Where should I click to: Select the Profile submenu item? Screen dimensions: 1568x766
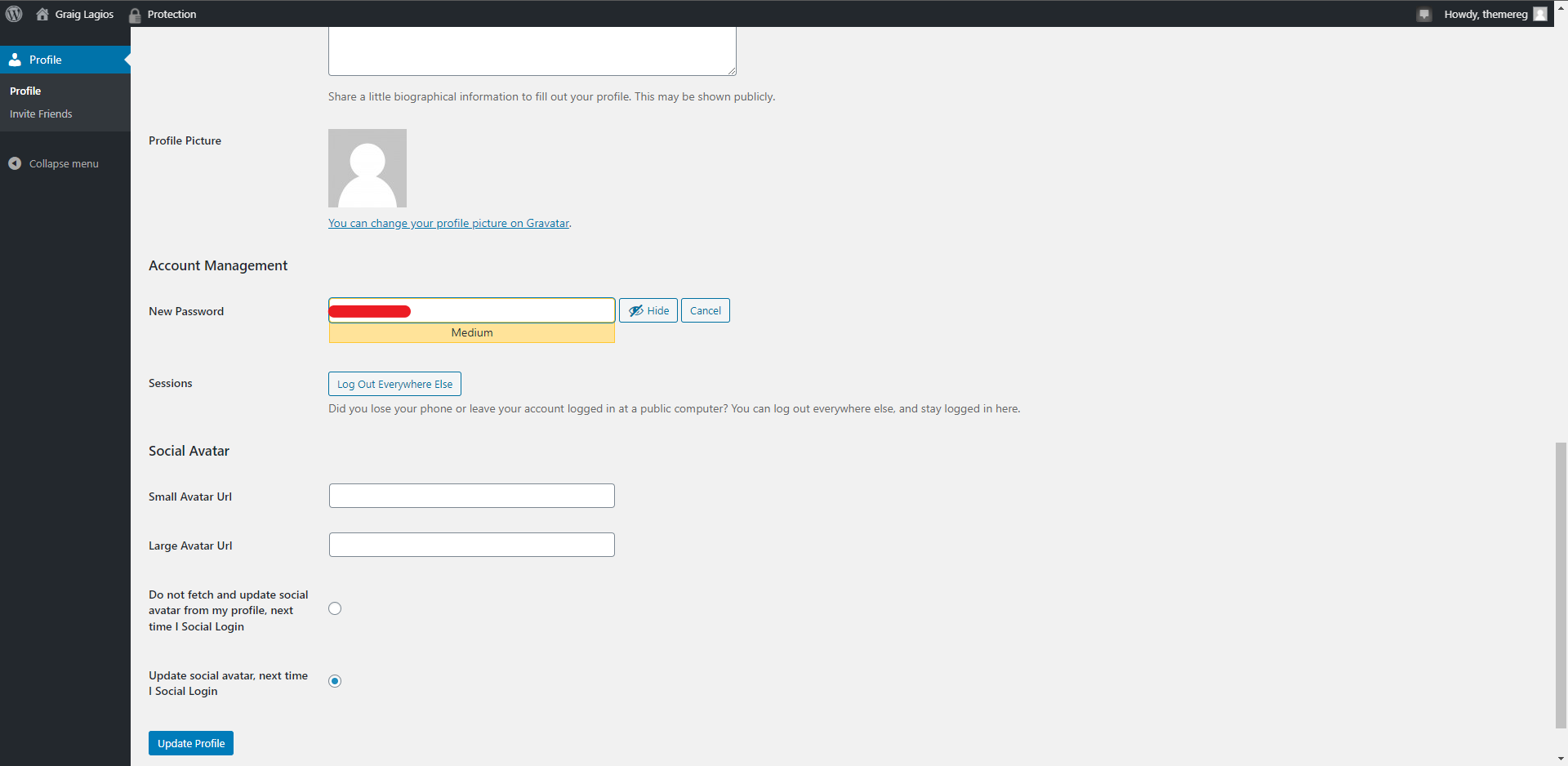point(25,91)
